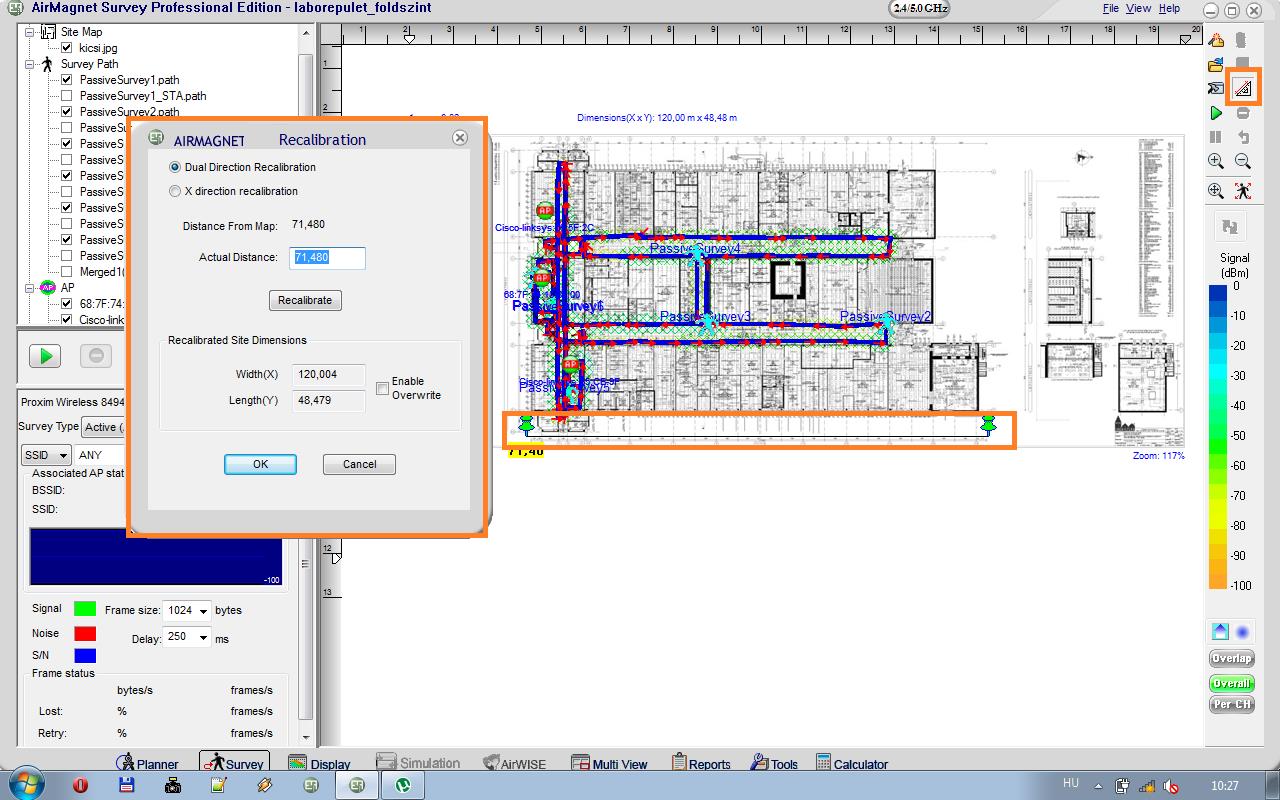Close the Recalibration dialog
The width and height of the screenshot is (1280, 800).
[x=459, y=138]
